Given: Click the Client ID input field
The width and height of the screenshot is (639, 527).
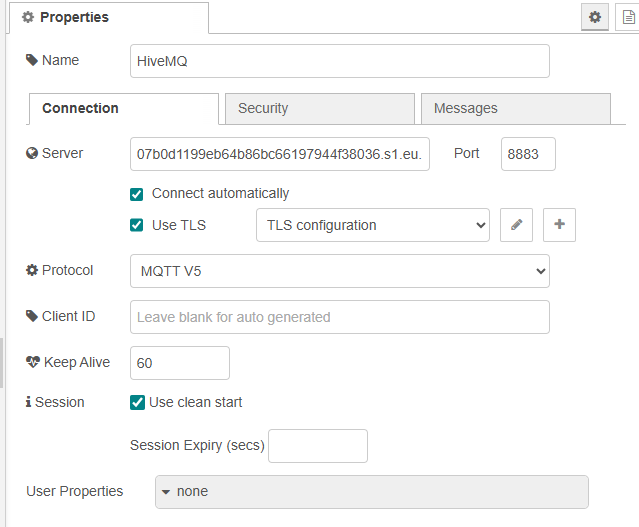Looking at the screenshot, I should (x=339, y=317).
